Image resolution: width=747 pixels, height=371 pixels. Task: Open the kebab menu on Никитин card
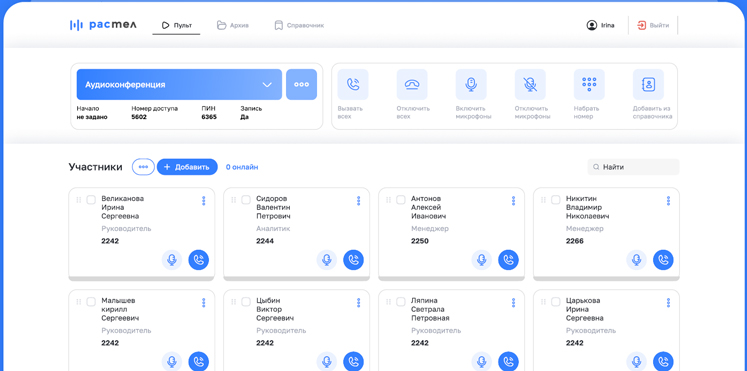pyautogui.click(x=668, y=201)
